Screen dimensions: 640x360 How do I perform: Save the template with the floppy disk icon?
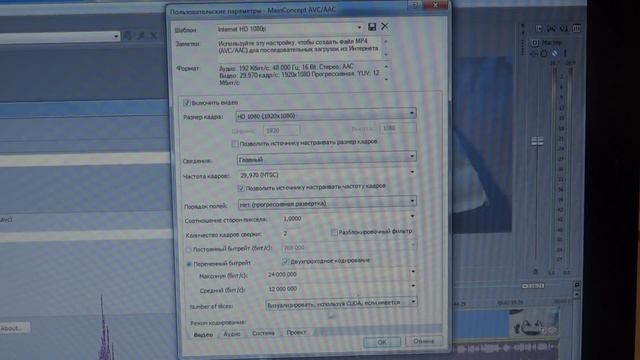click(372, 27)
